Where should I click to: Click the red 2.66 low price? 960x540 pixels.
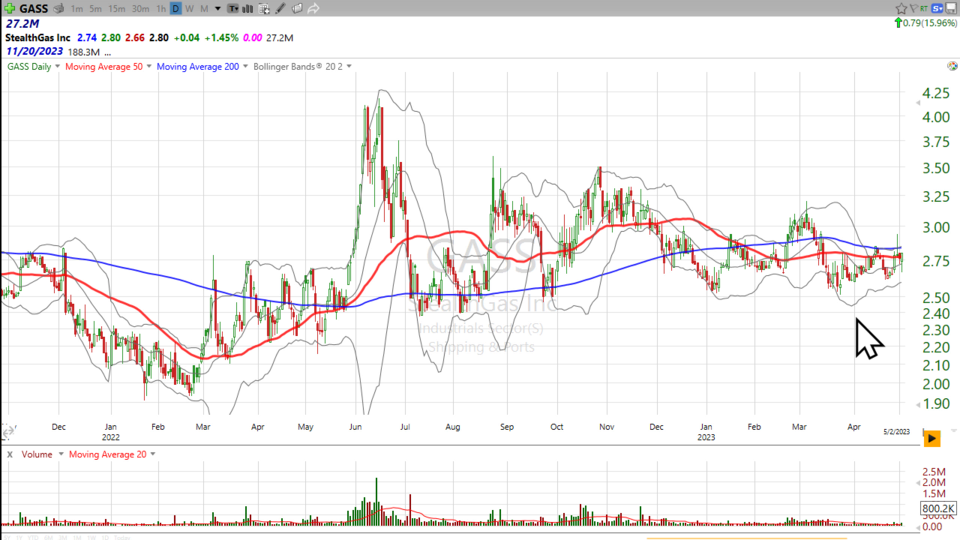(x=135, y=37)
